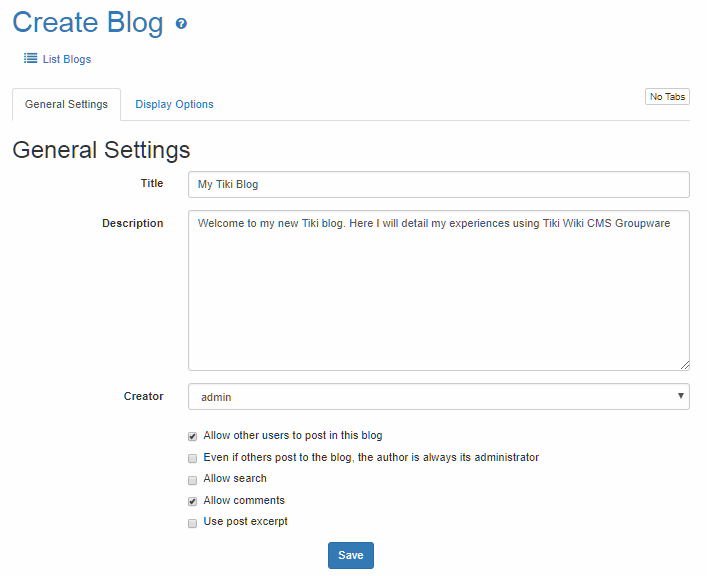The image size is (707, 576).
Task: Open the Creator dropdown
Action: click(x=438, y=397)
